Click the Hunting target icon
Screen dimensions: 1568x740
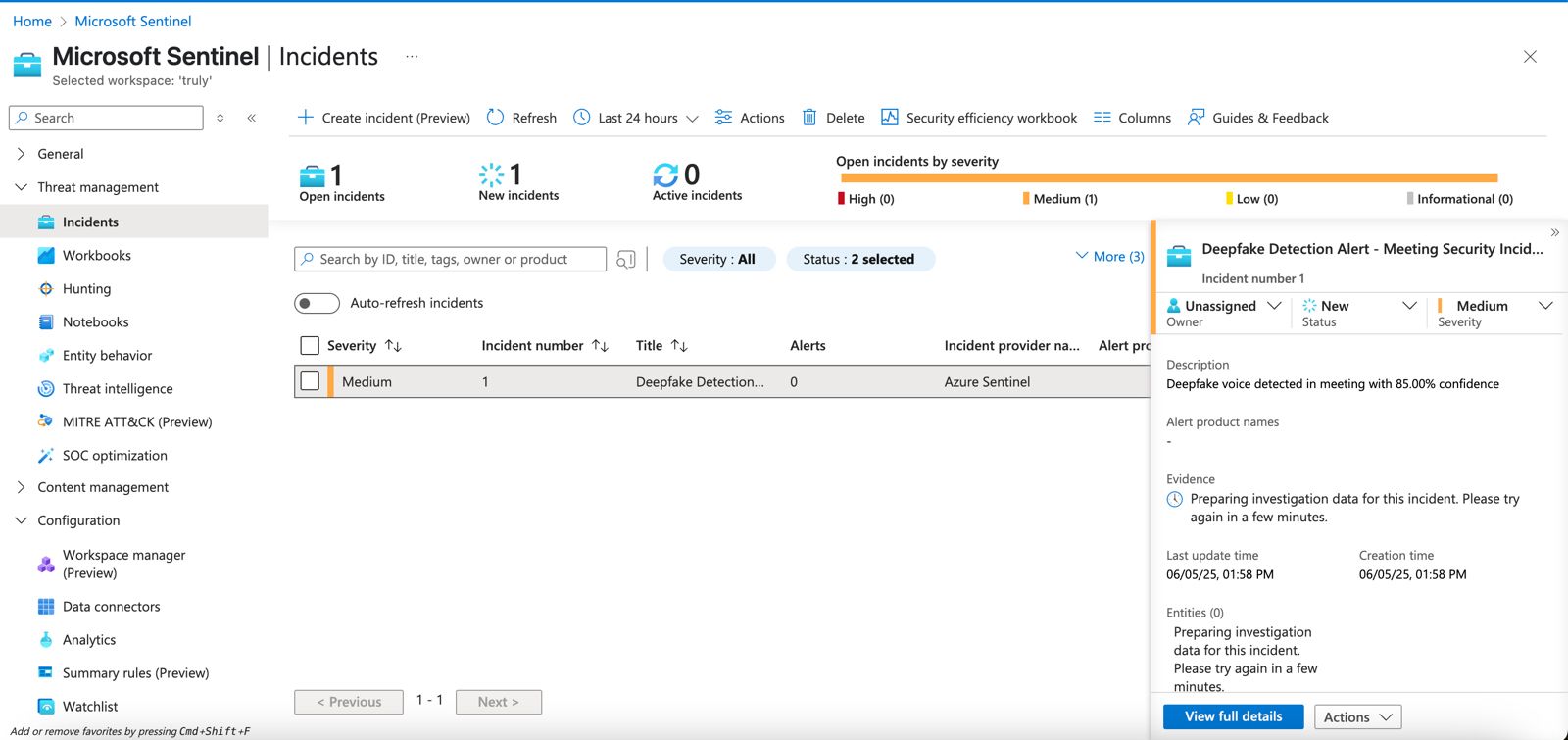(46, 289)
